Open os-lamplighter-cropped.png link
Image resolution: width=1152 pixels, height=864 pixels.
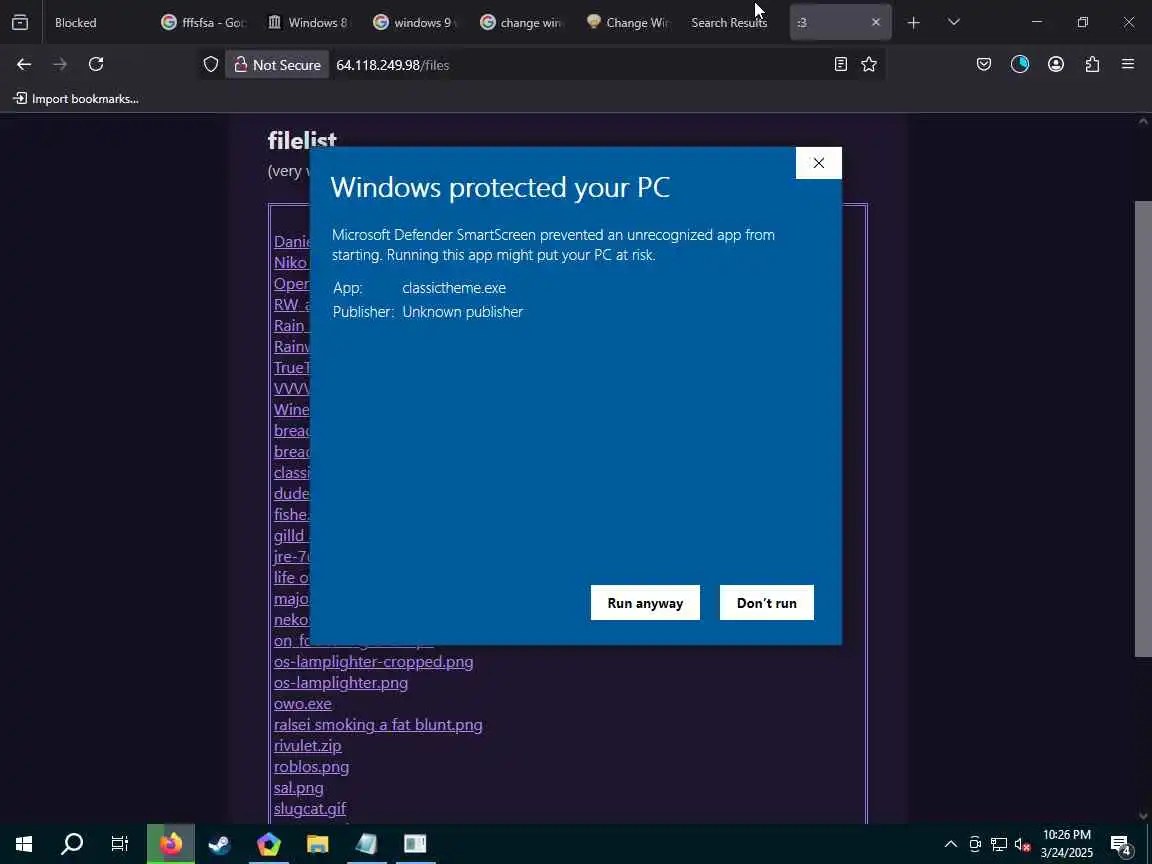pos(373,661)
